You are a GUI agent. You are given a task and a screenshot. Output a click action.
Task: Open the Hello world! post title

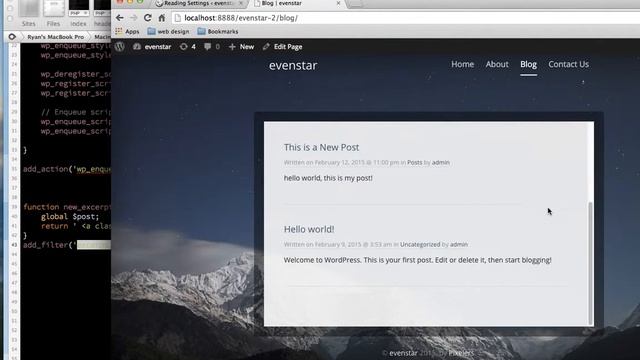click(309, 229)
